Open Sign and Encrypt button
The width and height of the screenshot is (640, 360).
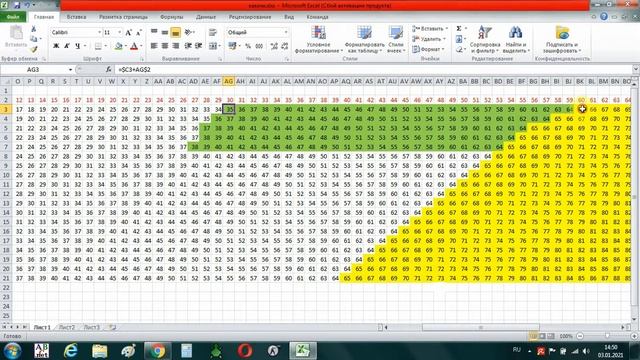tap(562, 40)
